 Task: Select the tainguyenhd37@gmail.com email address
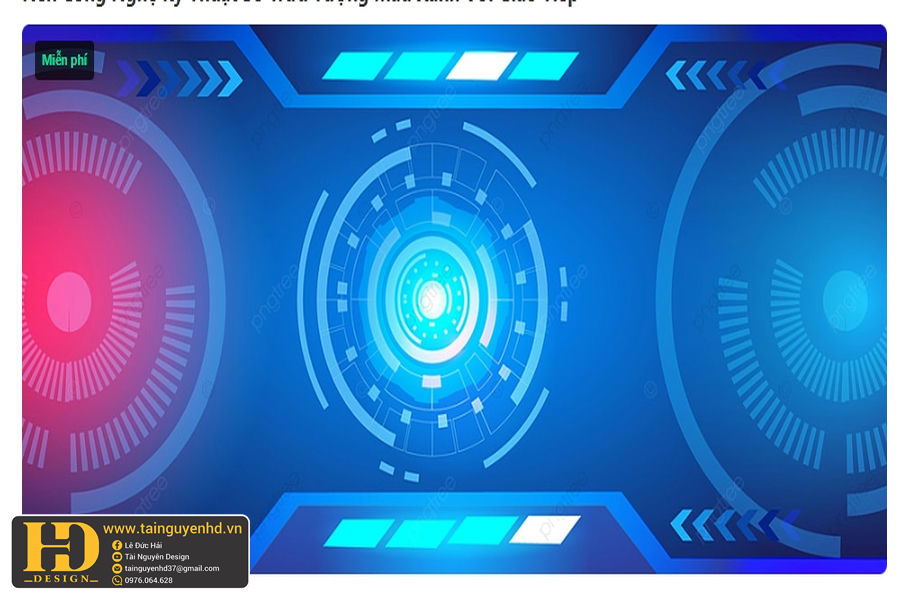(x=171, y=569)
